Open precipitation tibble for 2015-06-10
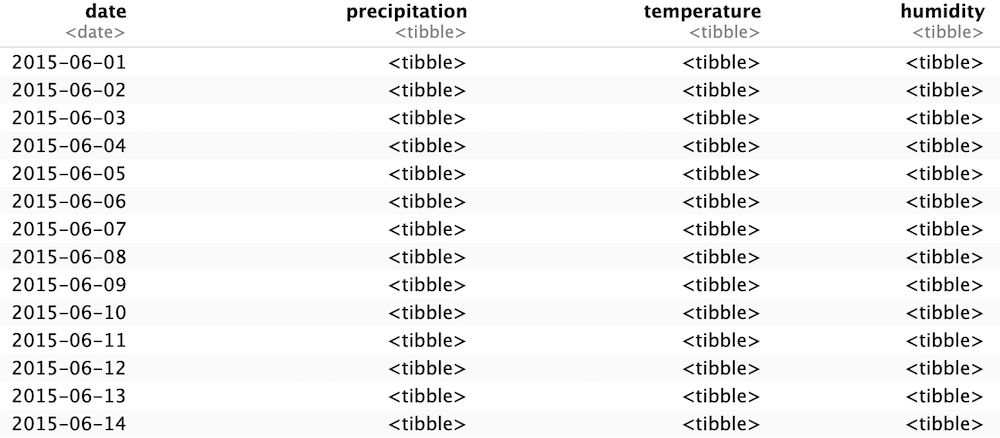This screenshot has height=438, width=1000. [427, 312]
